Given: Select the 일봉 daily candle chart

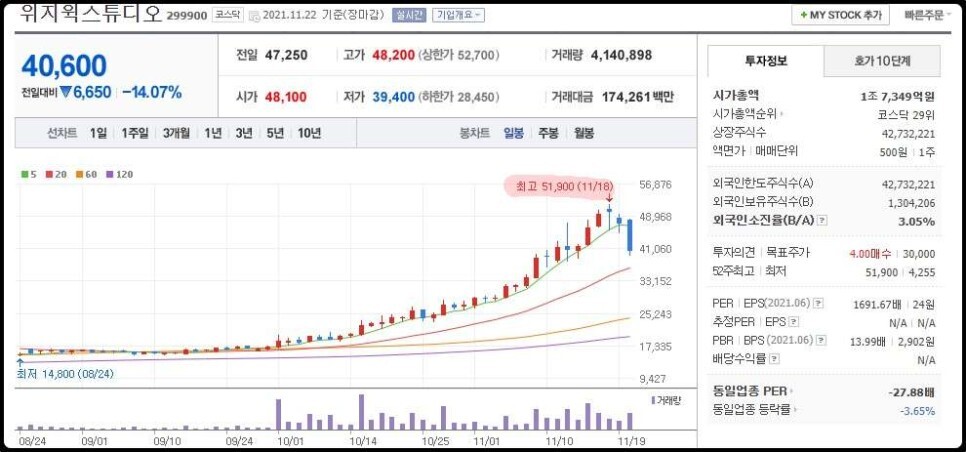Looking at the screenshot, I should 514,133.
